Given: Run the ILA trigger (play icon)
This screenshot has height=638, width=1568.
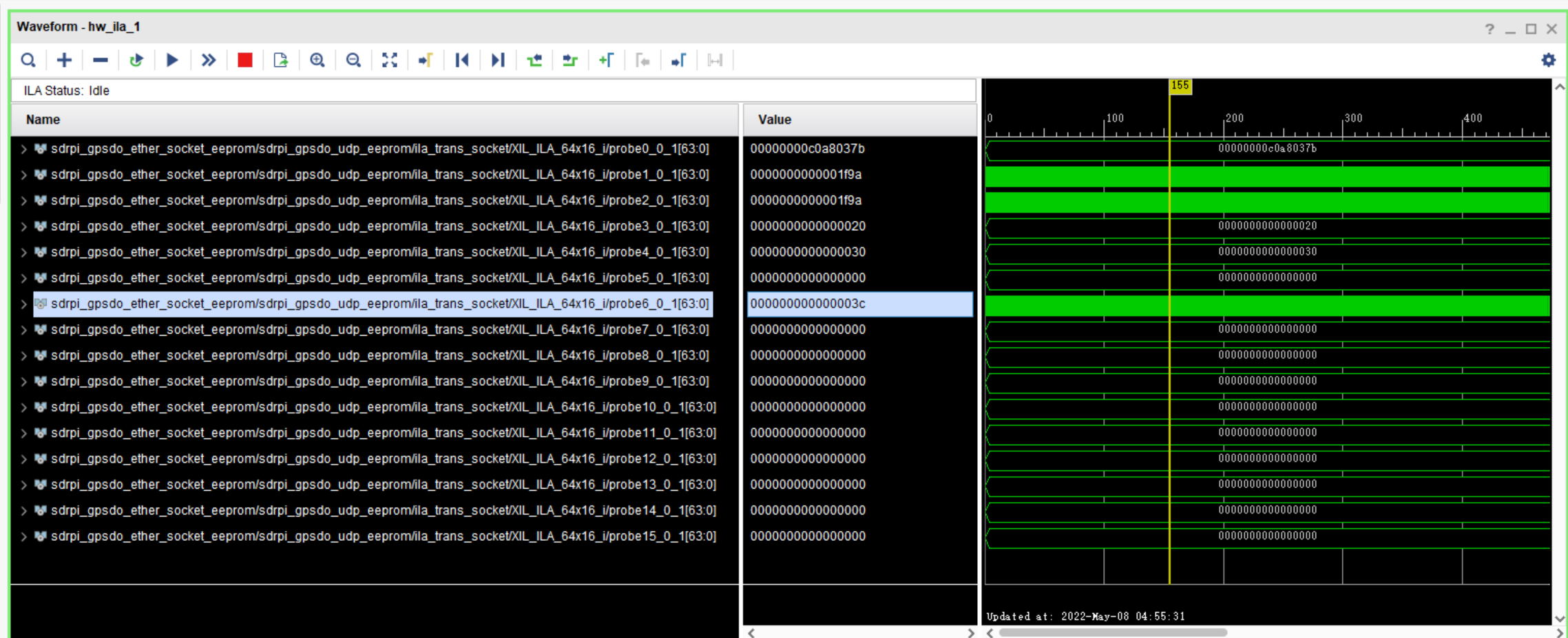Looking at the screenshot, I should point(171,60).
